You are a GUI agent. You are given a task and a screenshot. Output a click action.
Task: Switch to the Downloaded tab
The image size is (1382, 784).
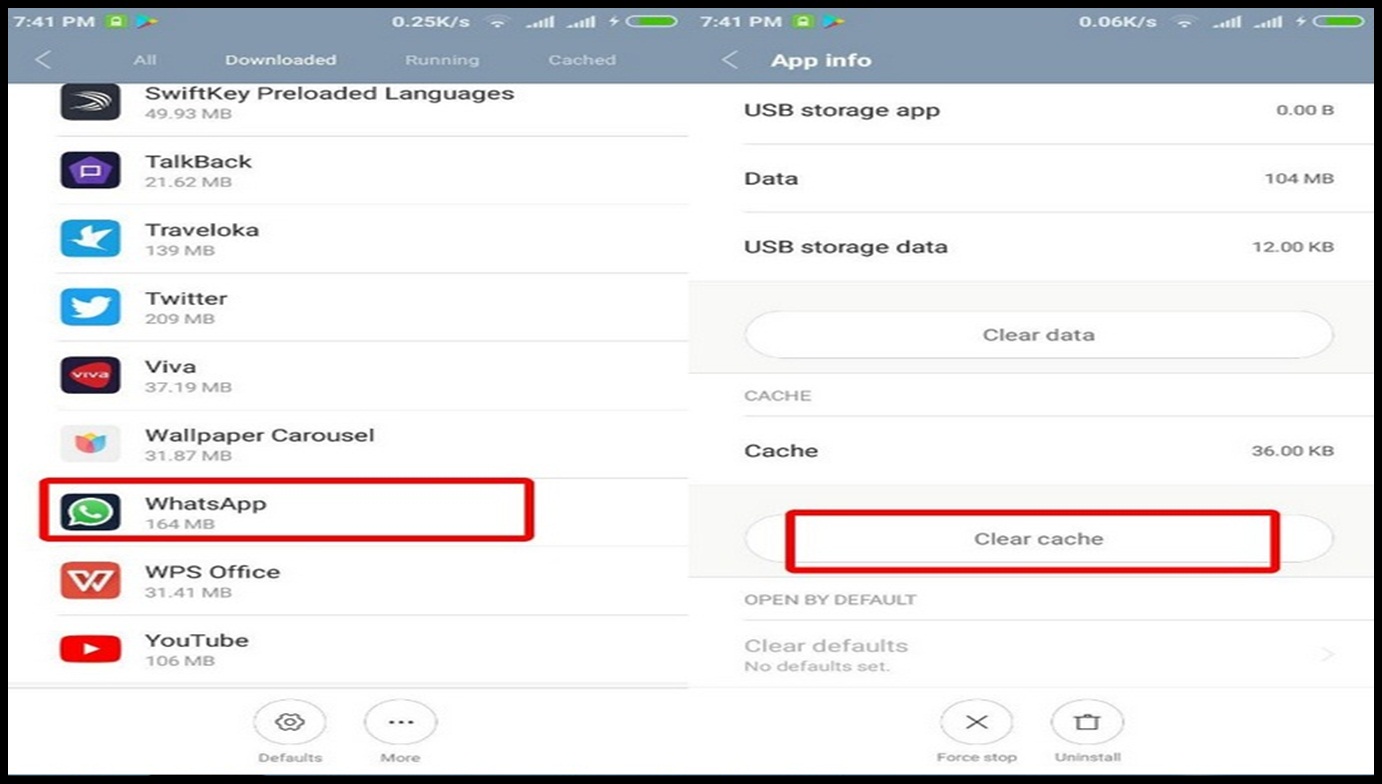click(280, 60)
